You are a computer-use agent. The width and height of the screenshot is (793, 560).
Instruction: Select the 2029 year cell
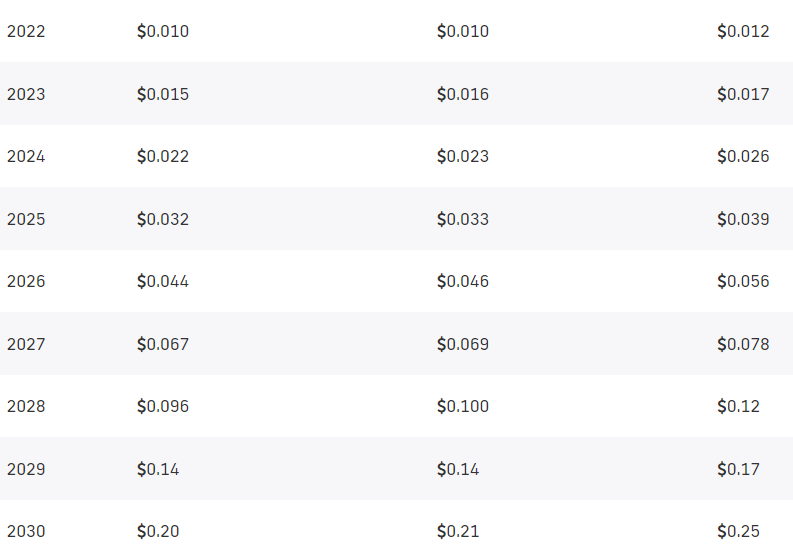coord(26,469)
